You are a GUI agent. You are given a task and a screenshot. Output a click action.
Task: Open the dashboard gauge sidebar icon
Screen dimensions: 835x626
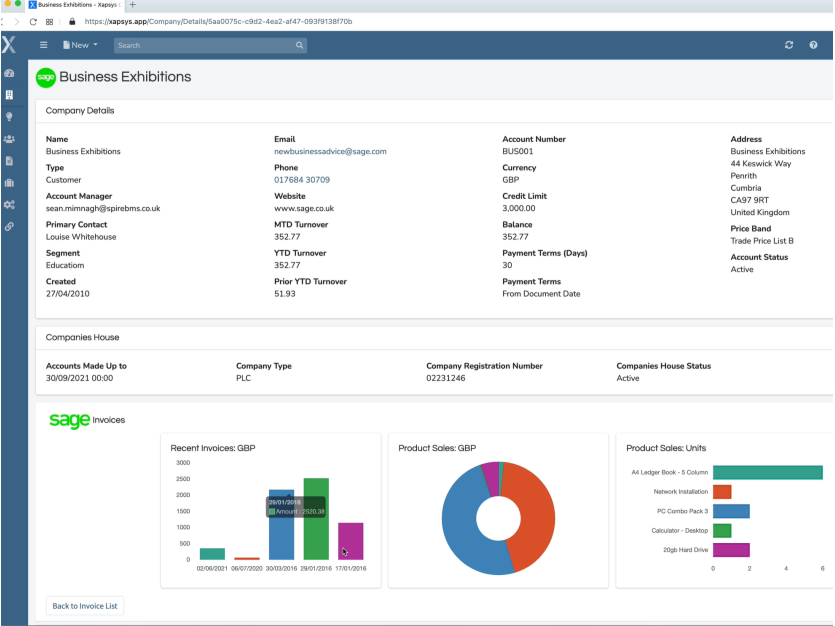[9, 73]
